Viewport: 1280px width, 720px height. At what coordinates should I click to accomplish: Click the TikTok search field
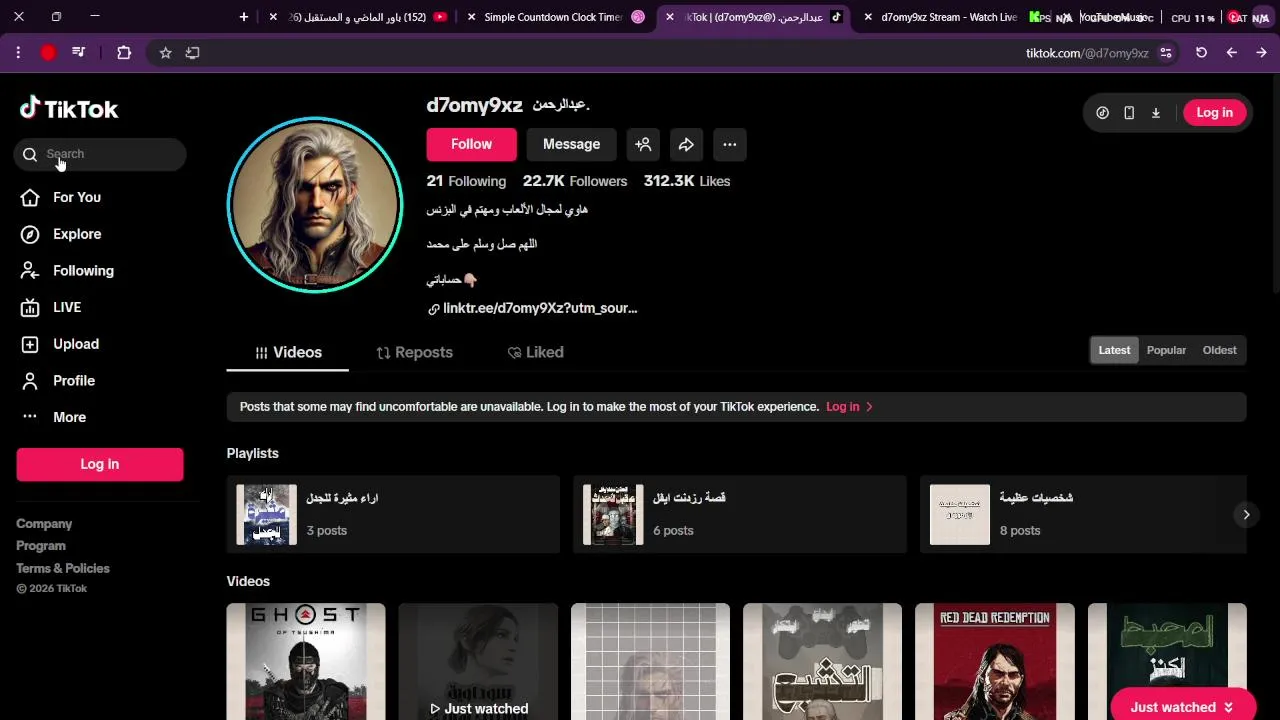pyautogui.click(x=100, y=154)
